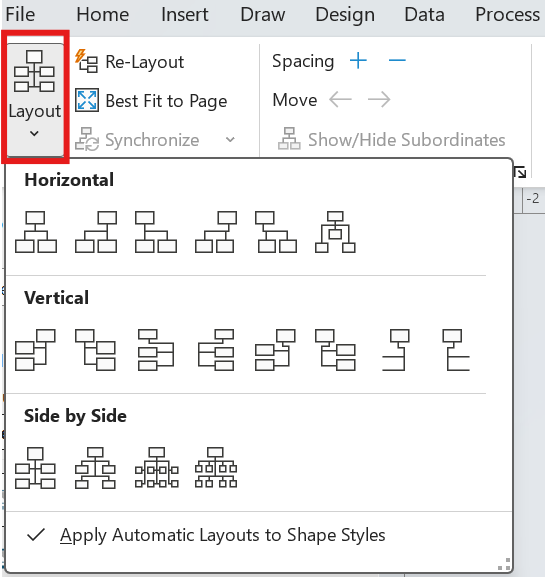Viewport: 545px width, 577px height.
Task: Select third Horizontal layout, top box offset left
Action: click(156, 232)
